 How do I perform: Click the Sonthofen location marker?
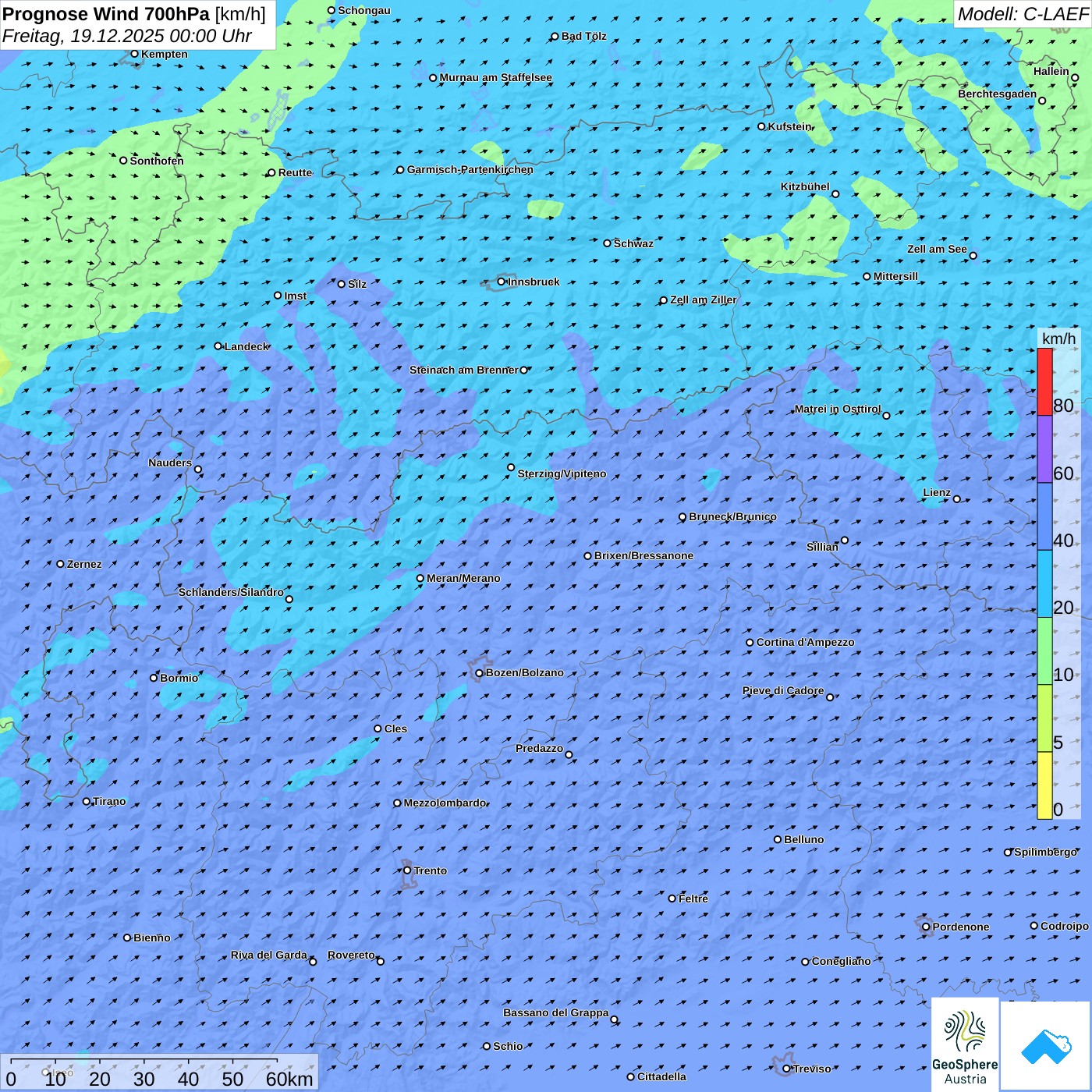click(x=123, y=161)
